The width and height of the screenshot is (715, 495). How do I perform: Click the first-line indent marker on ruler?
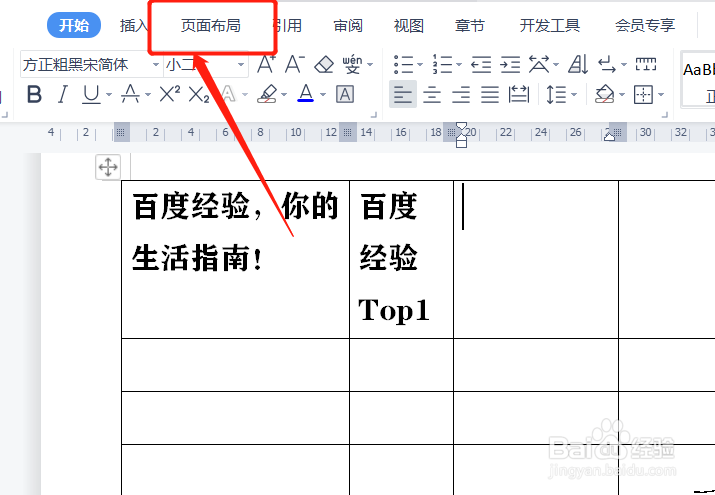click(461, 127)
